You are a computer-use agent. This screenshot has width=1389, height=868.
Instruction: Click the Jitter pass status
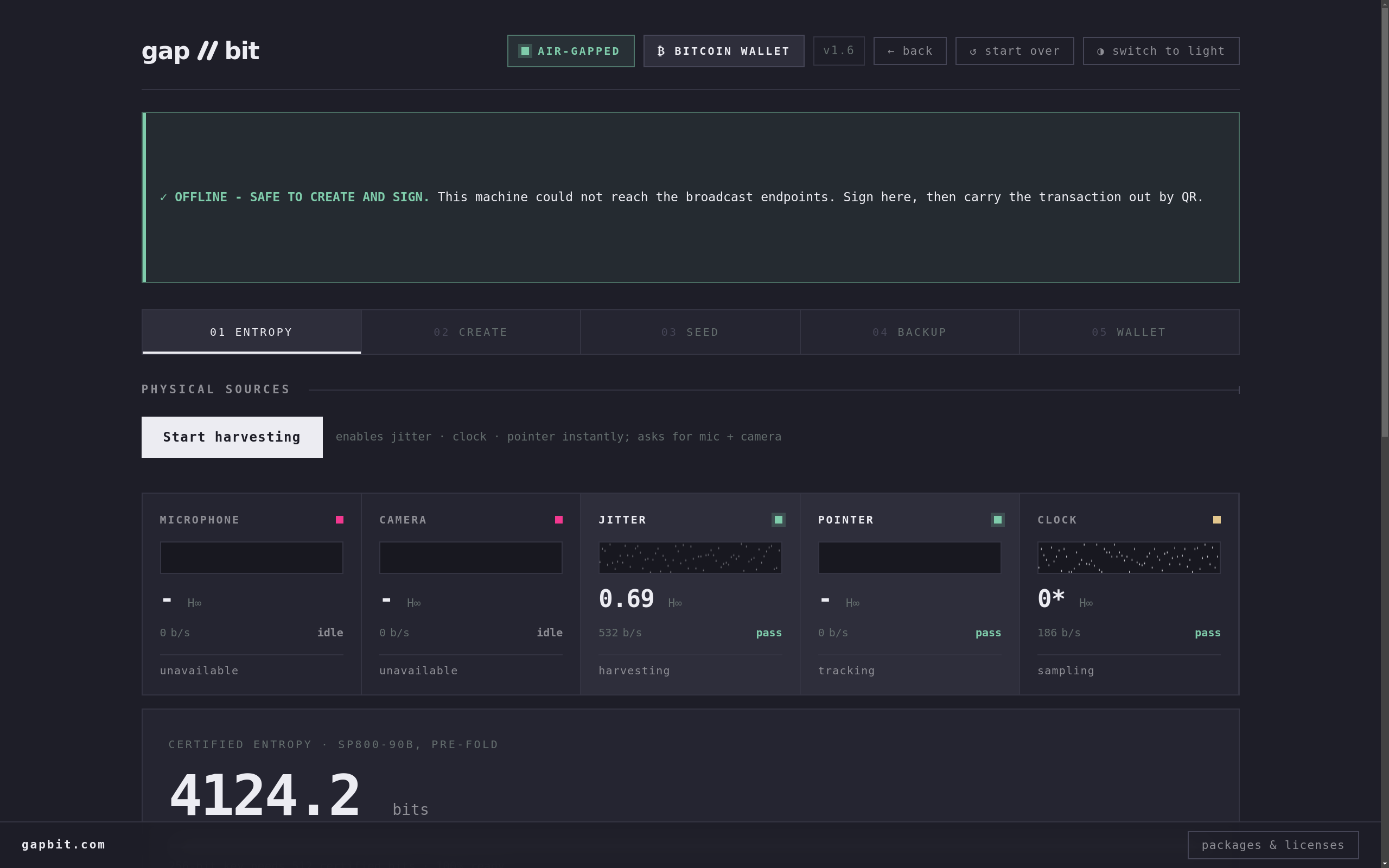[768, 633]
